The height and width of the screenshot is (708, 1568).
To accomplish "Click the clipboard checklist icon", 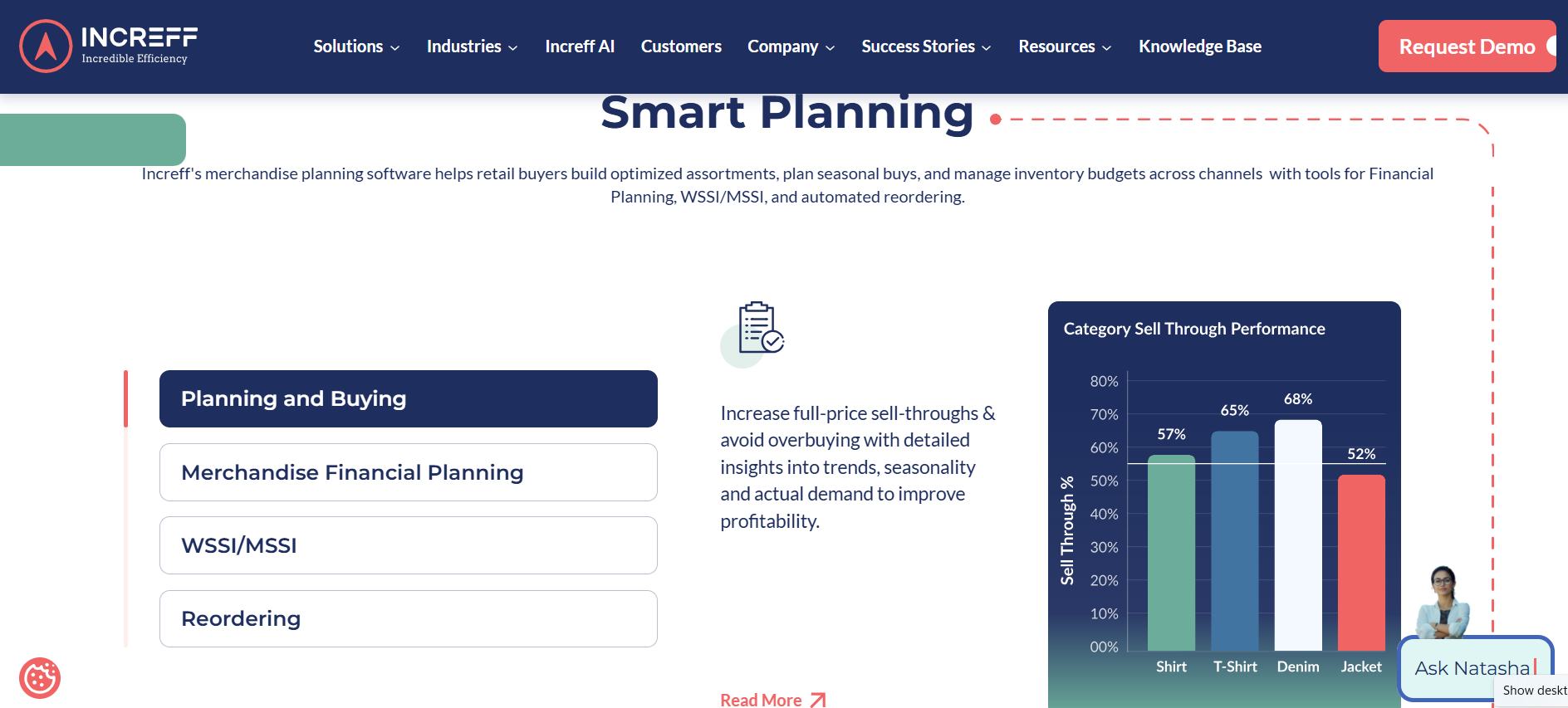I will coord(760,329).
